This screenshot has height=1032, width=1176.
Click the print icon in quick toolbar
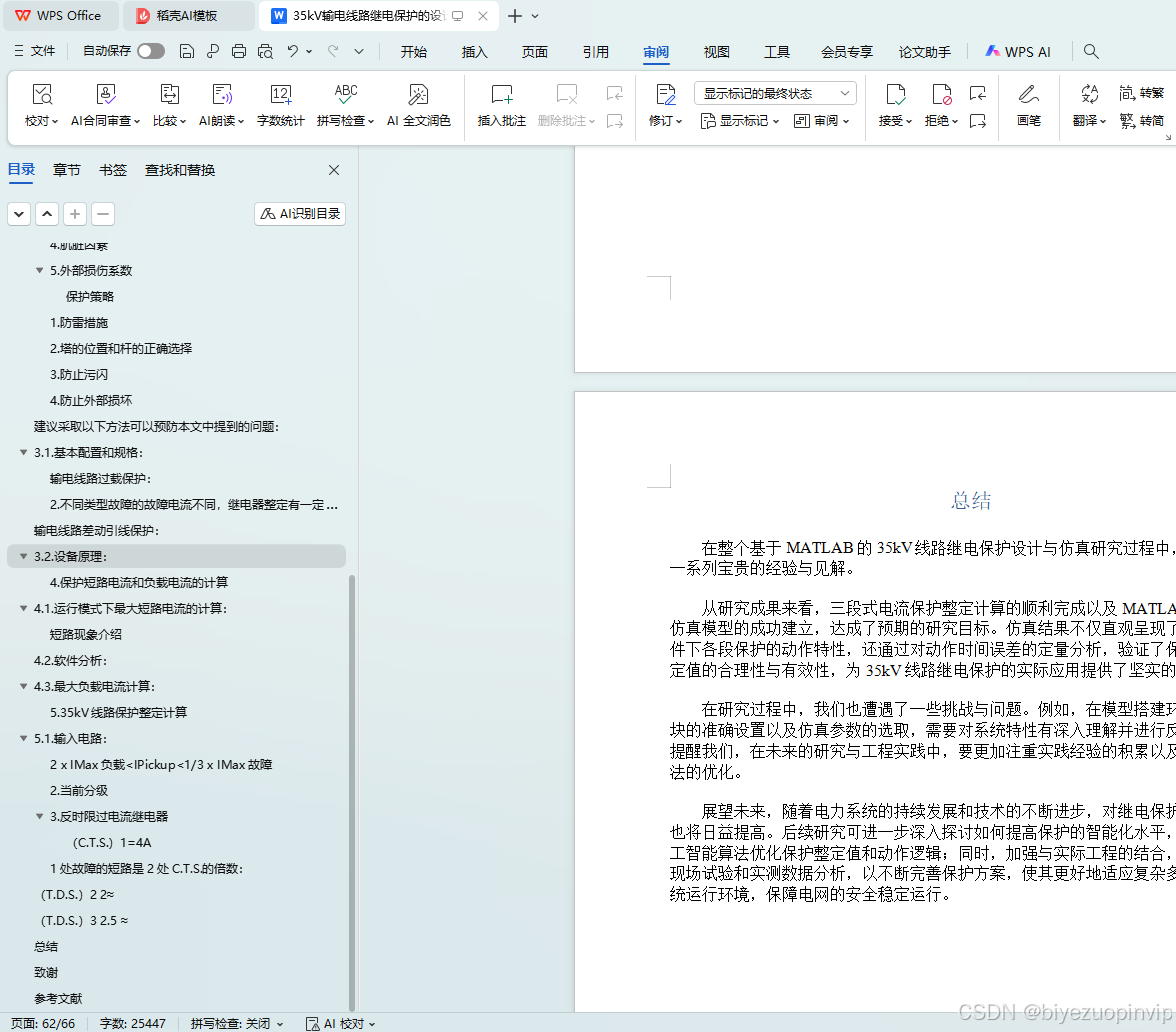pyautogui.click(x=238, y=51)
